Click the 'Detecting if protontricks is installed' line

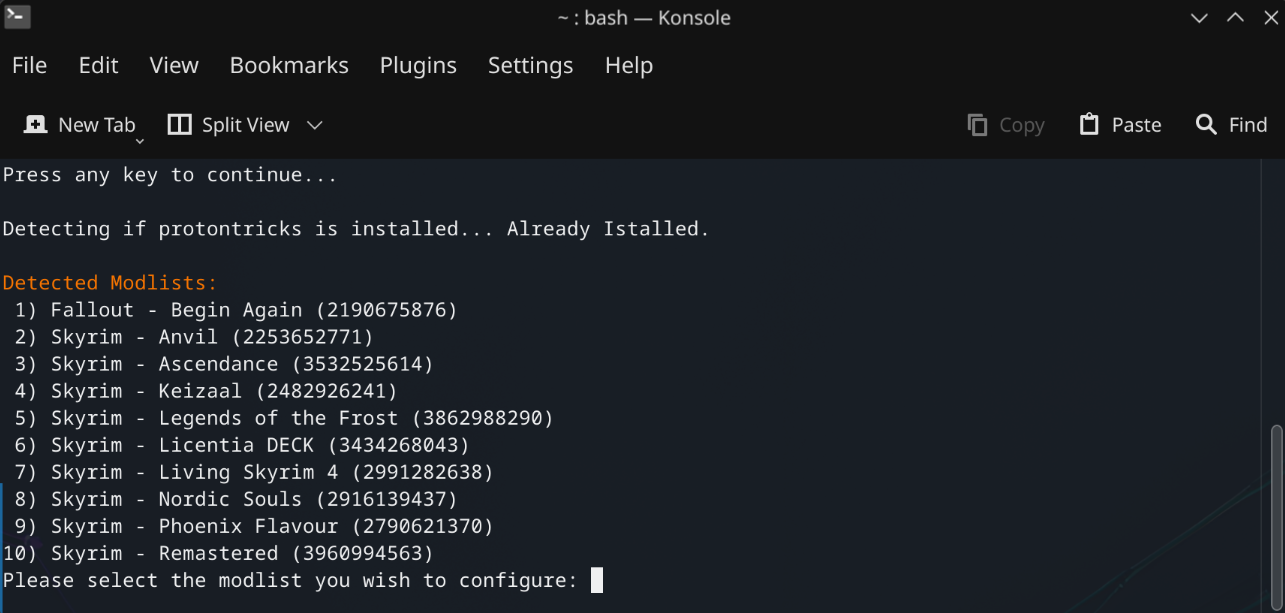(356, 229)
